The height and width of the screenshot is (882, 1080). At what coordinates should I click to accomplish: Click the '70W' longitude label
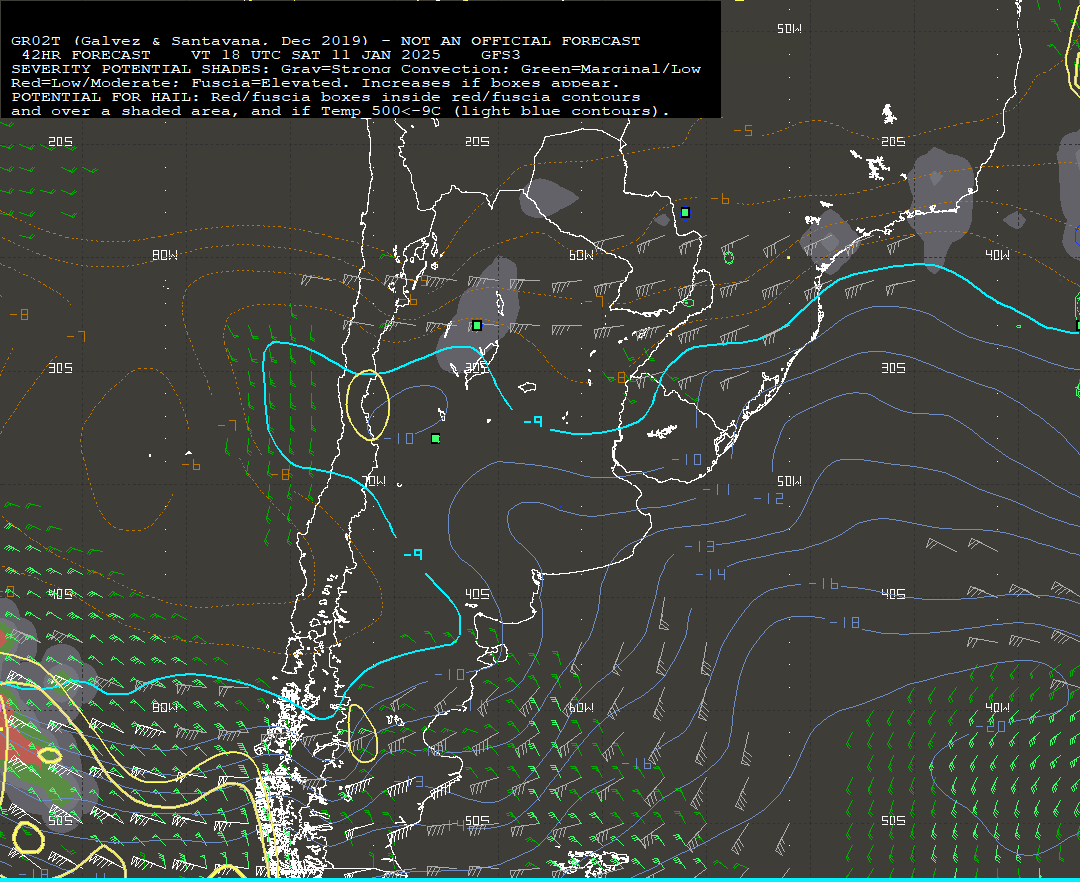tap(373, 481)
